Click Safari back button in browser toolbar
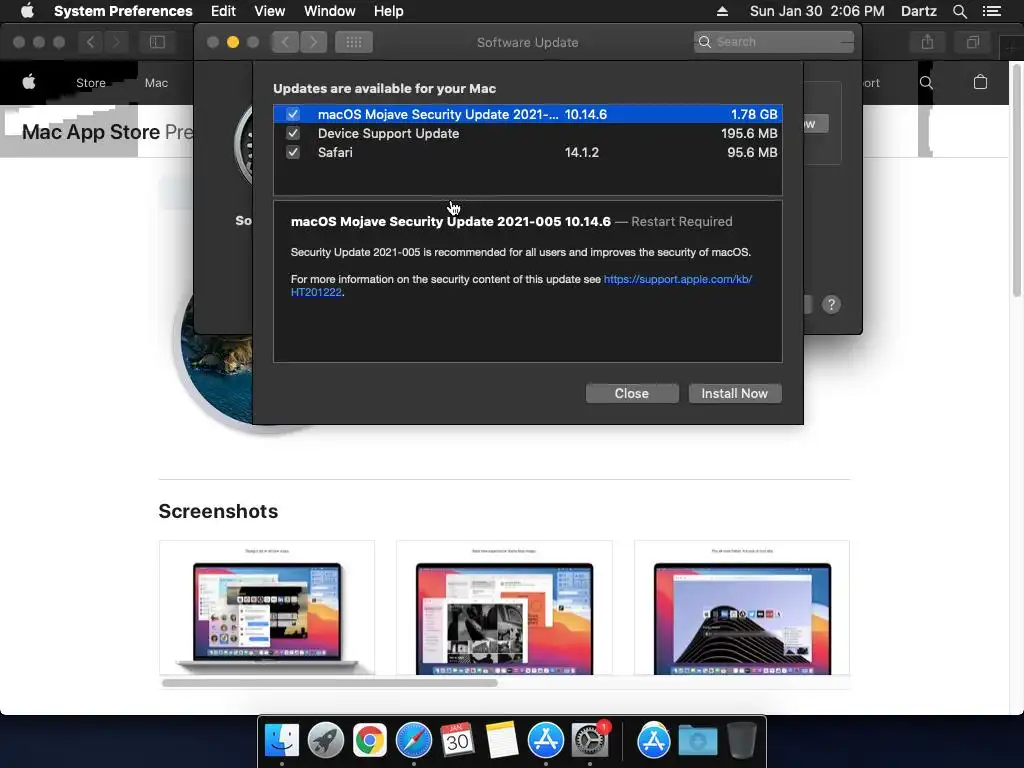Screen dimensions: 1024x768 click(x=90, y=42)
